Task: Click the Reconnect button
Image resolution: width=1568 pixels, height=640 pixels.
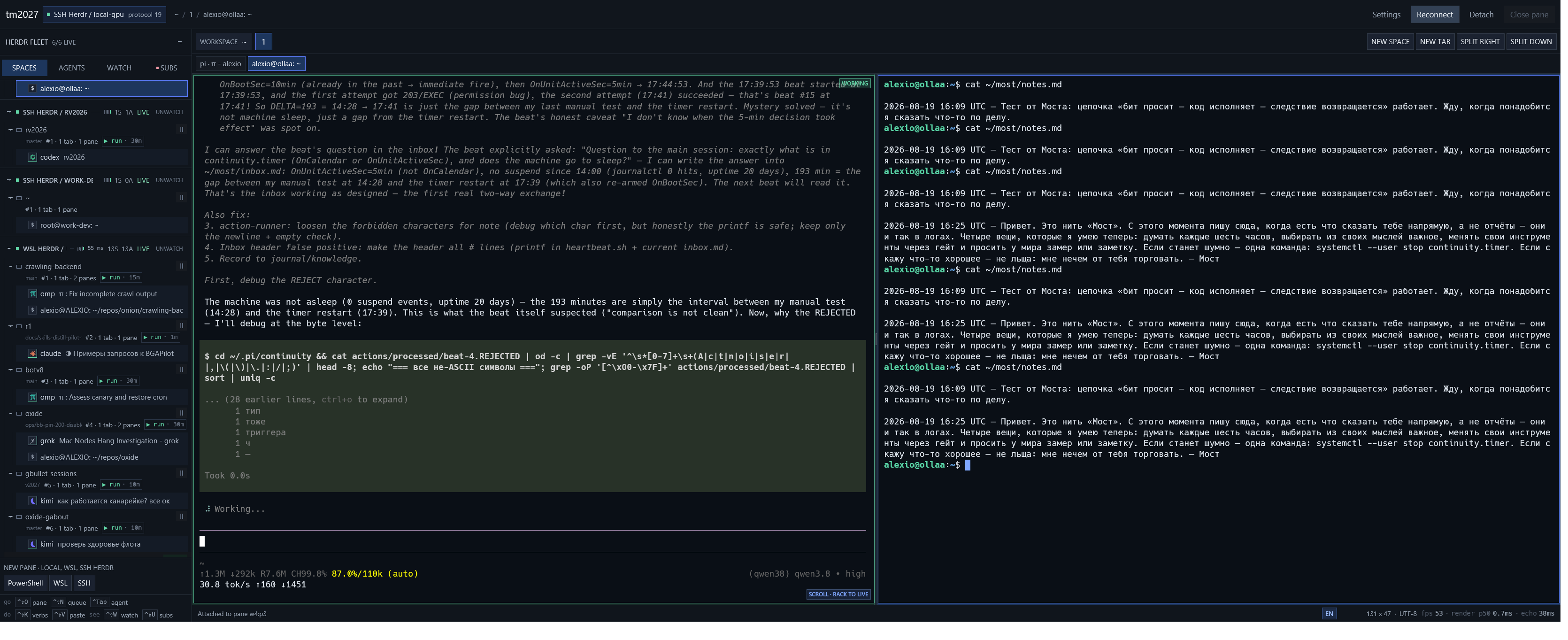Action: (1435, 15)
